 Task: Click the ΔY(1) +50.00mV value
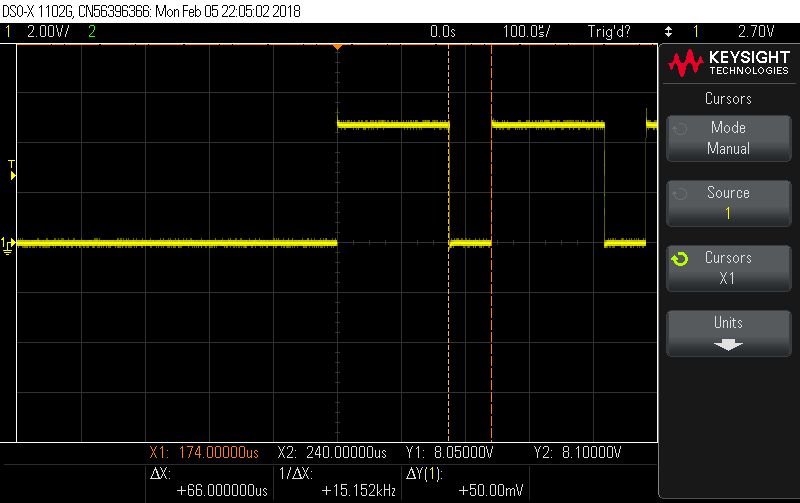(x=491, y=490)
